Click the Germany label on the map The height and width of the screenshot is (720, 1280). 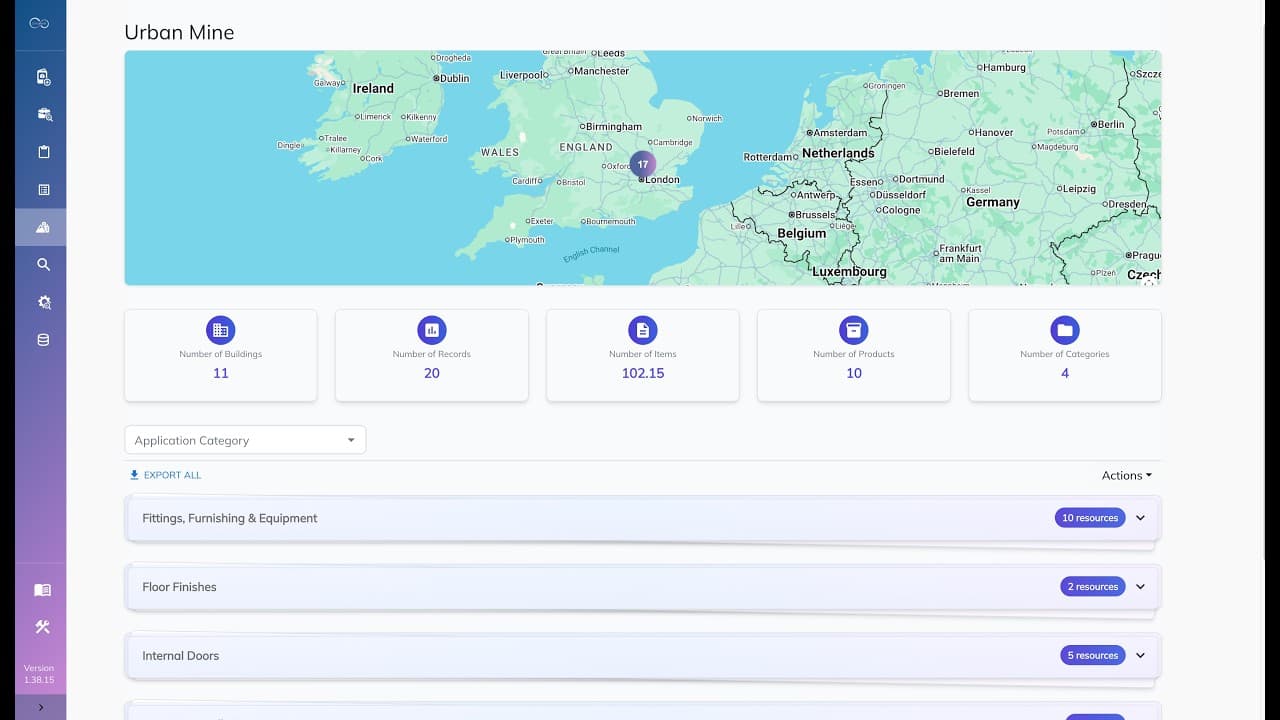(993, 202)
